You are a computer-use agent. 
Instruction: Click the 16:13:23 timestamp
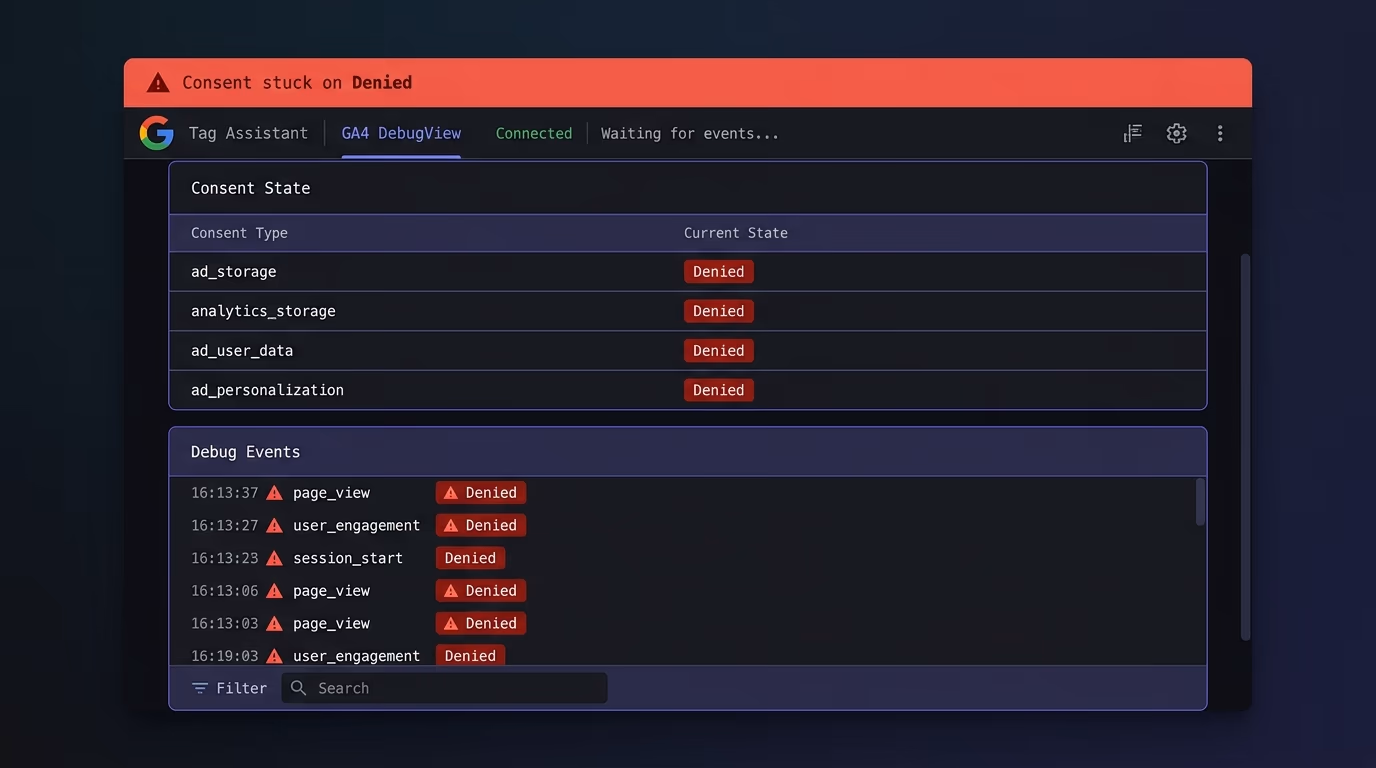coord(225,558)
